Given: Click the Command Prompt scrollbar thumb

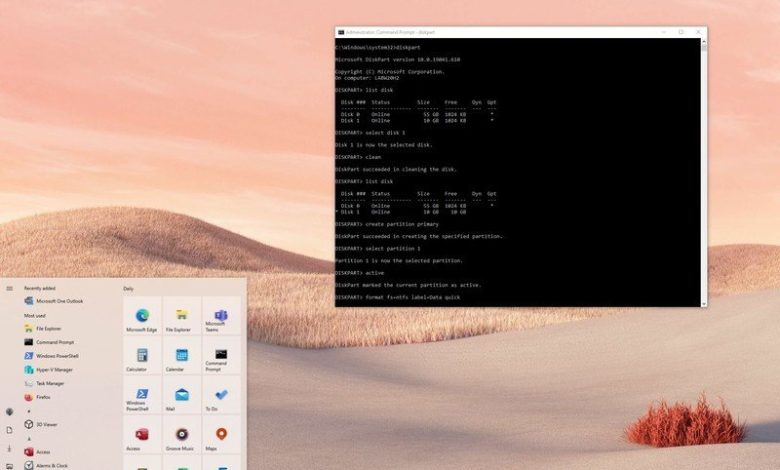Looking at the screenshot, I should pos(704,48).
